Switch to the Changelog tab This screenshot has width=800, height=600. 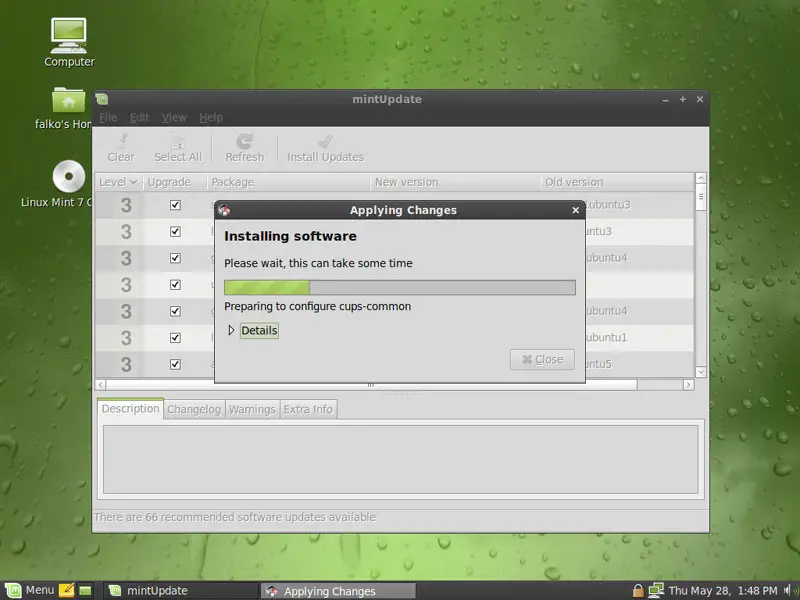point(194,409)
